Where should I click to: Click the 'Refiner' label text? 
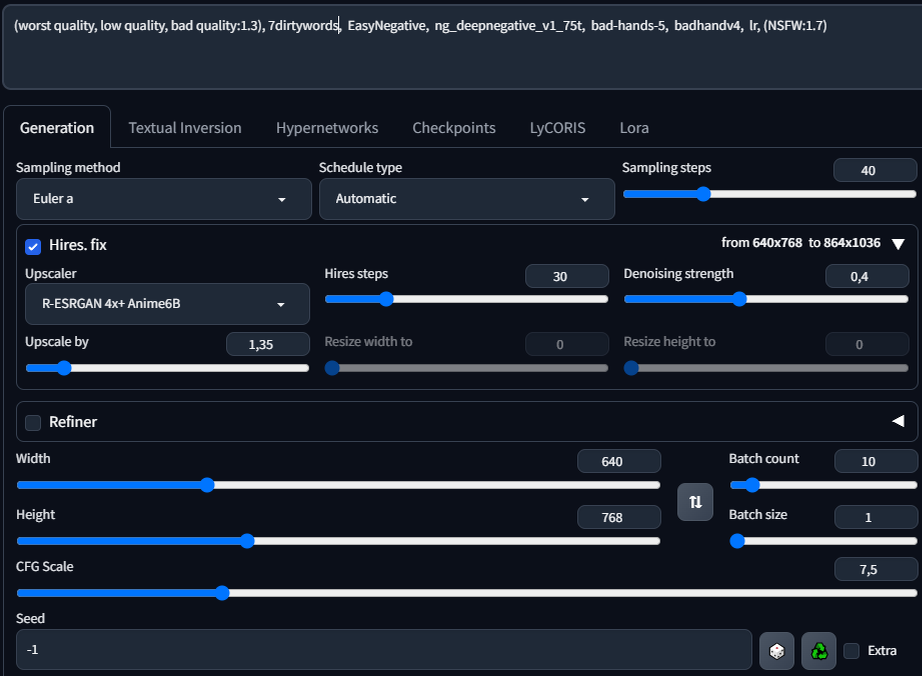(x=73, y=422)
